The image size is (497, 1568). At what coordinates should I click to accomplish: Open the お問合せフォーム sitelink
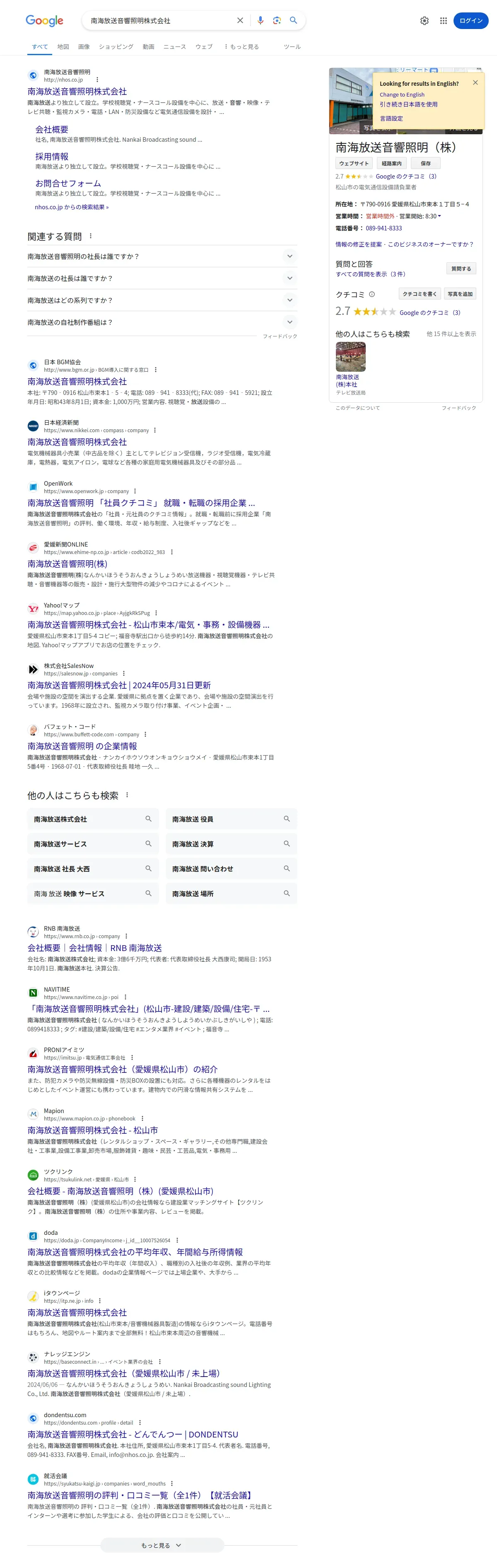tap(68, 183)
